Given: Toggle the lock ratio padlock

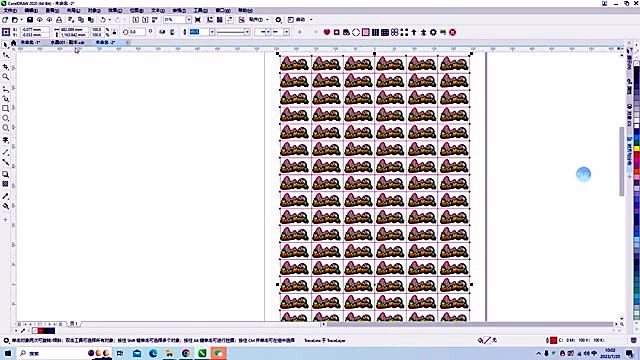Looking at the screenshot, I should pyautogui.click(x=114, y=32).
